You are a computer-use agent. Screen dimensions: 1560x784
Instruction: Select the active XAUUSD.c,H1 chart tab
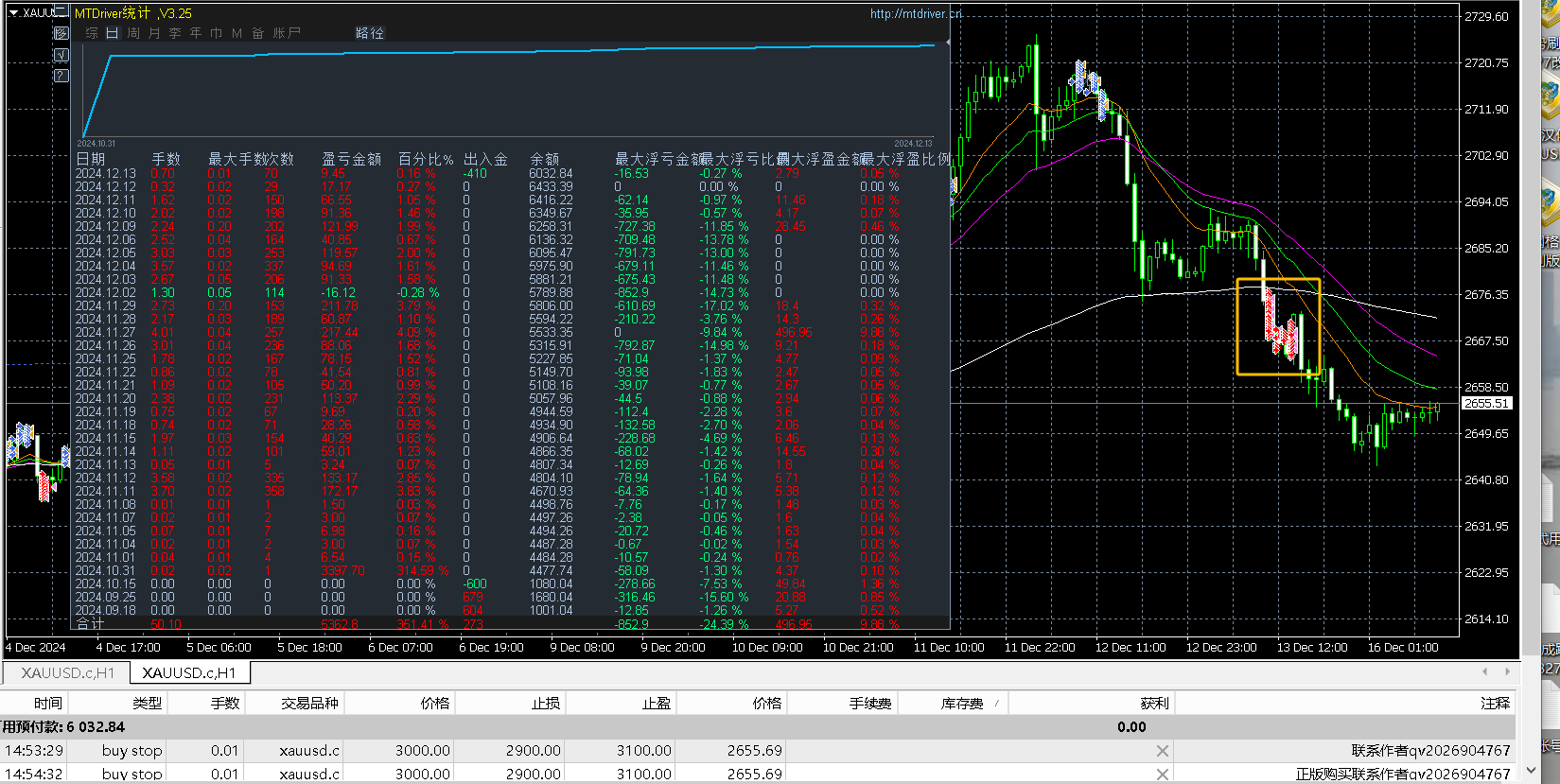(x=189, y=673)
